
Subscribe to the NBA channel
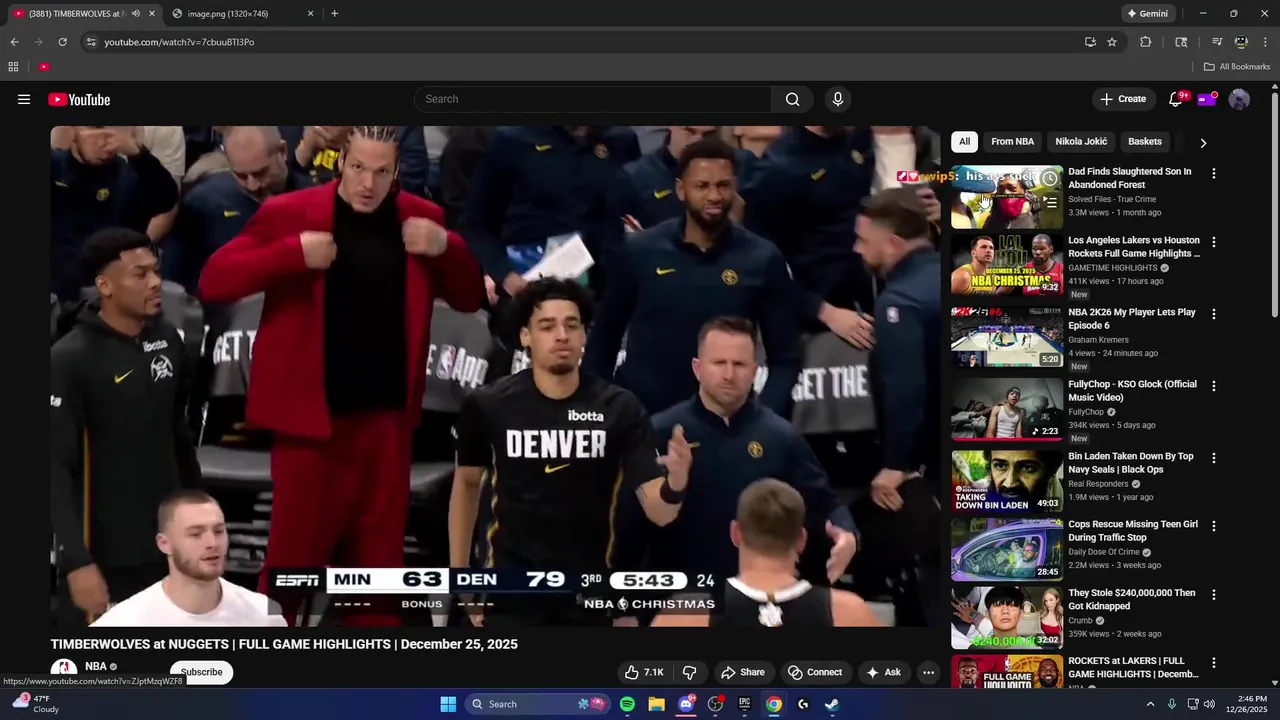[202, 672]
